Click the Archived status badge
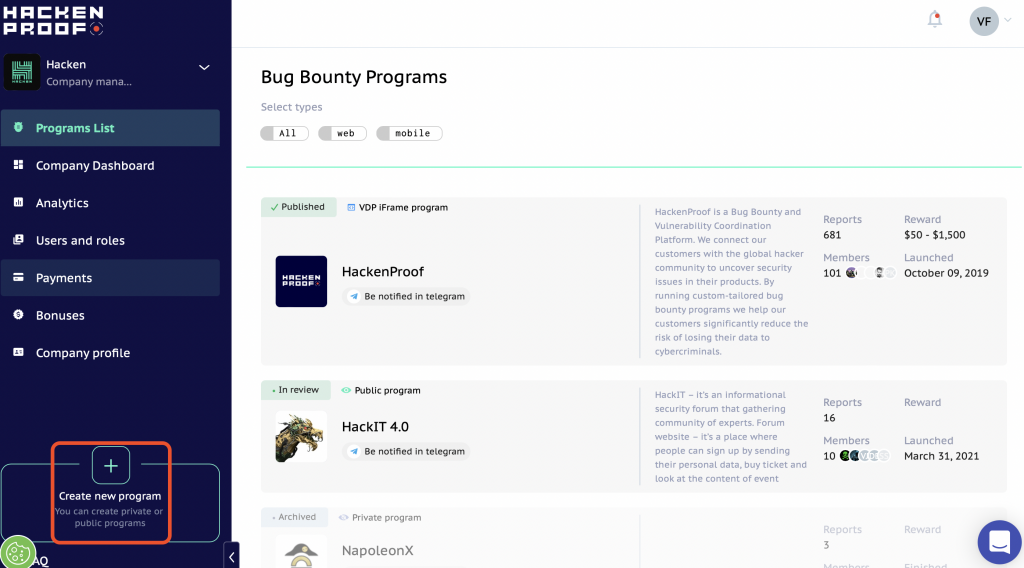1024x568 pixels. pos(294,517)
